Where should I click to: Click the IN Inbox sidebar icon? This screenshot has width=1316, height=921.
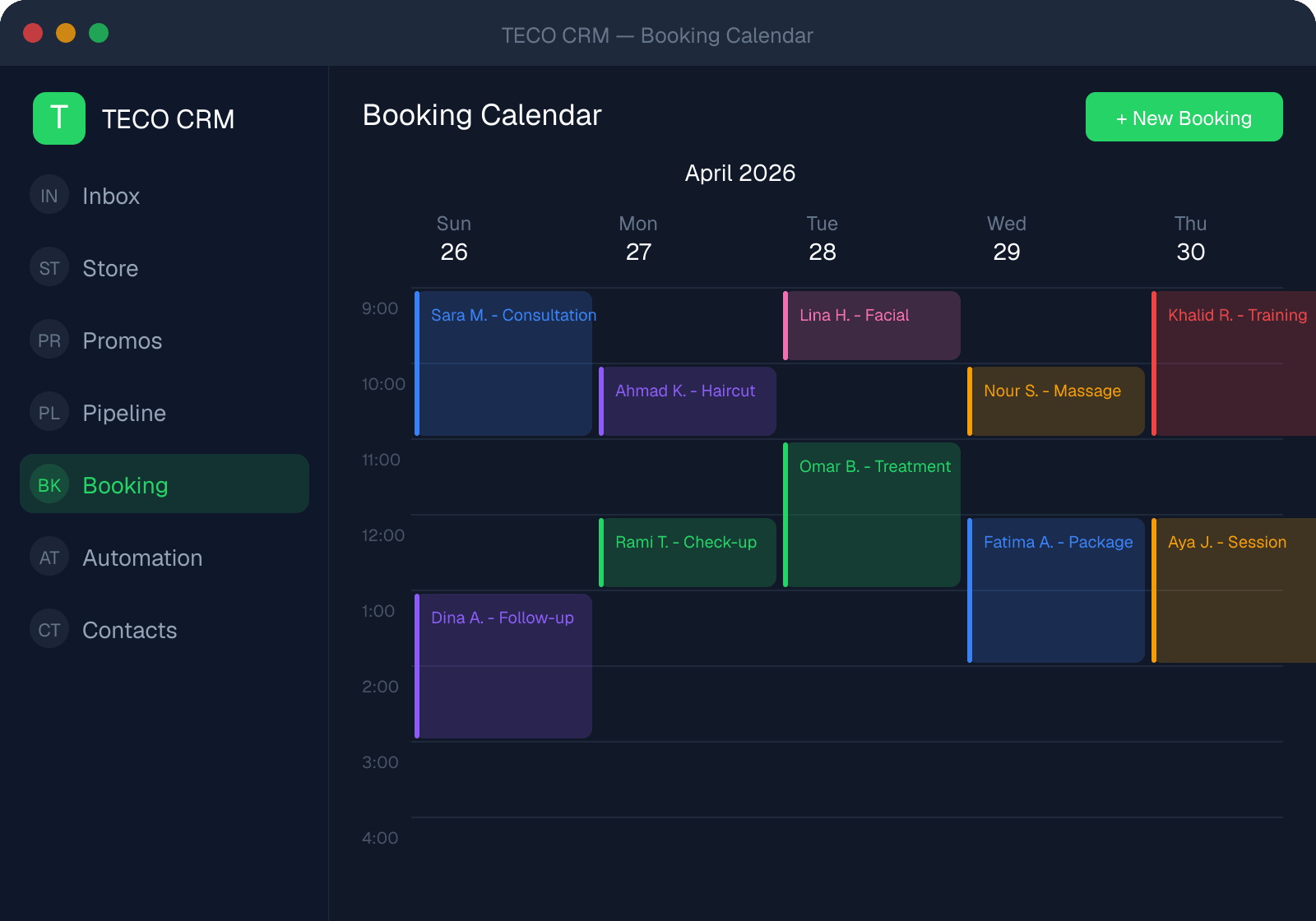click(49, 195)
